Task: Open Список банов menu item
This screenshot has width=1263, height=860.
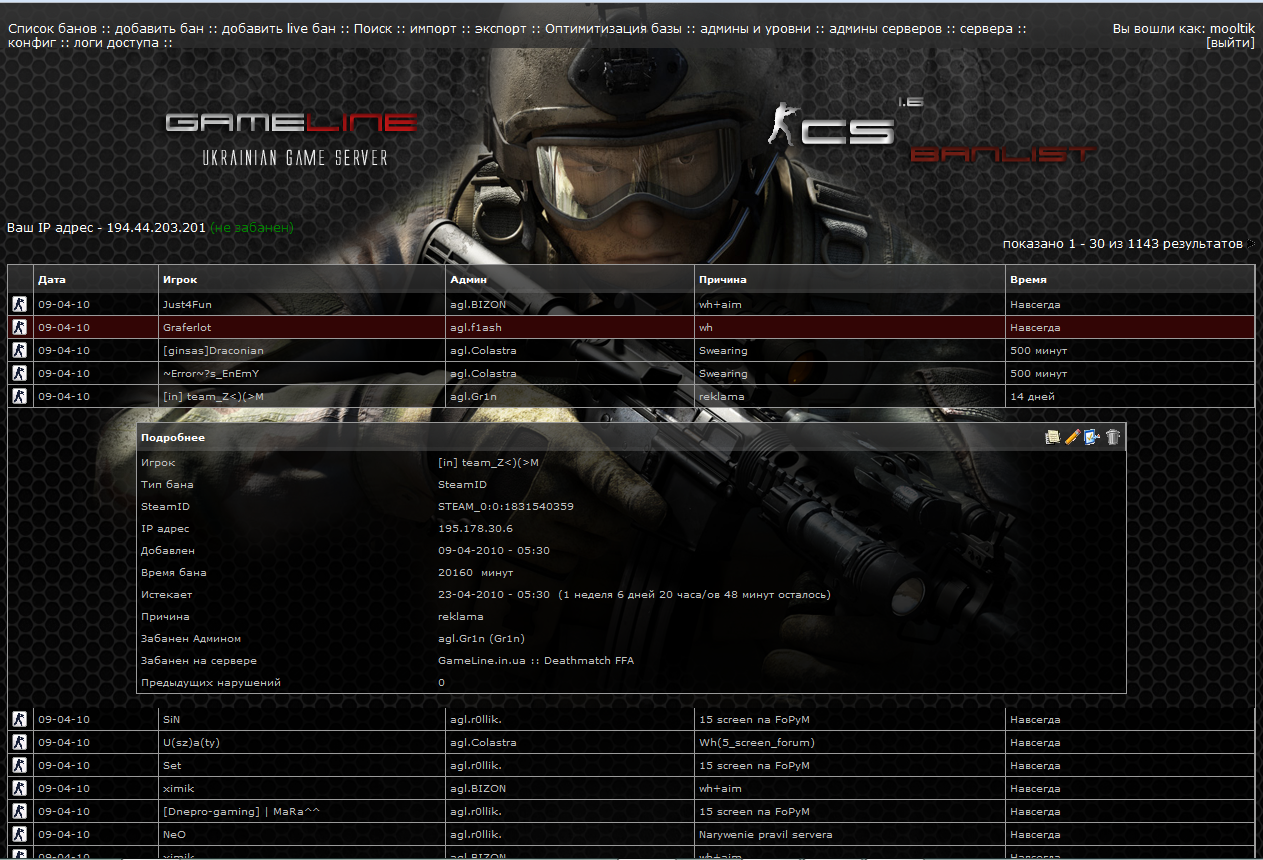Action: (x=52, y=29)
